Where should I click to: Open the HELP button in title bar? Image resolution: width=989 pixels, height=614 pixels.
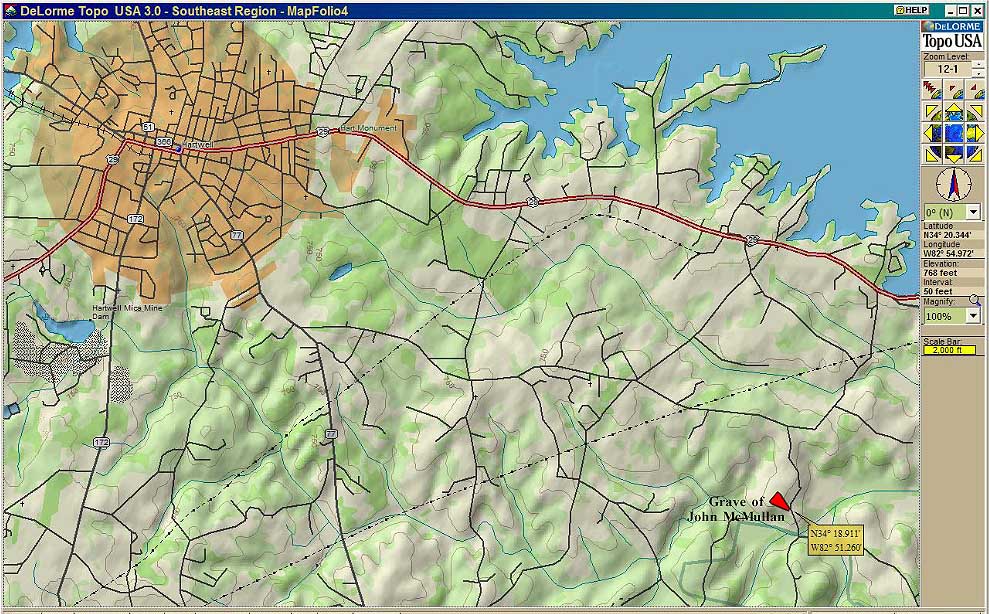click(912, 10)
